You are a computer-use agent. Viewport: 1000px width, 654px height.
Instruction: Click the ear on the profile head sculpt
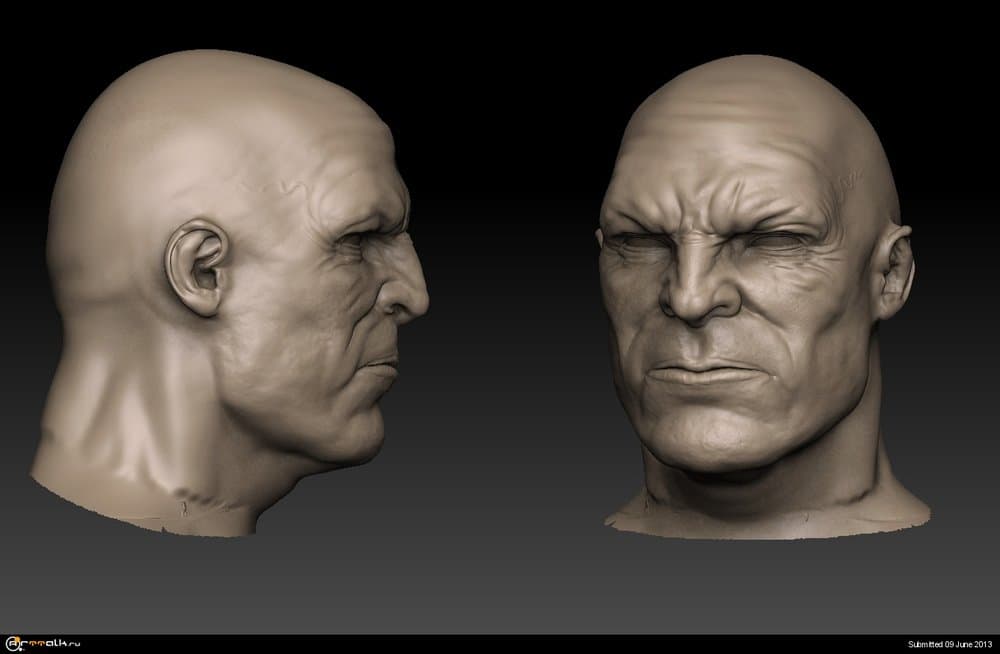[199, 262]
